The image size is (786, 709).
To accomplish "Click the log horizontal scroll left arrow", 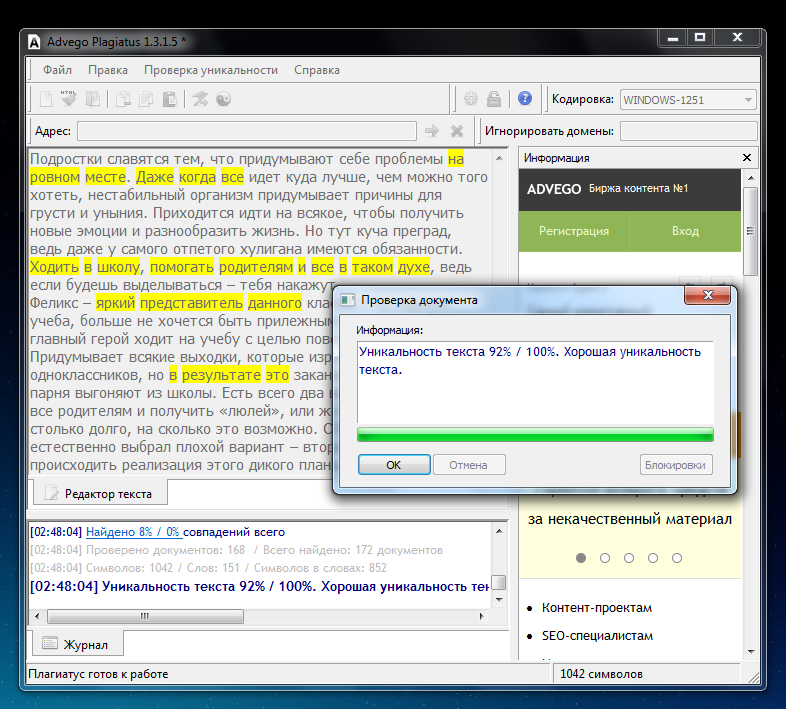I will 37,616.
